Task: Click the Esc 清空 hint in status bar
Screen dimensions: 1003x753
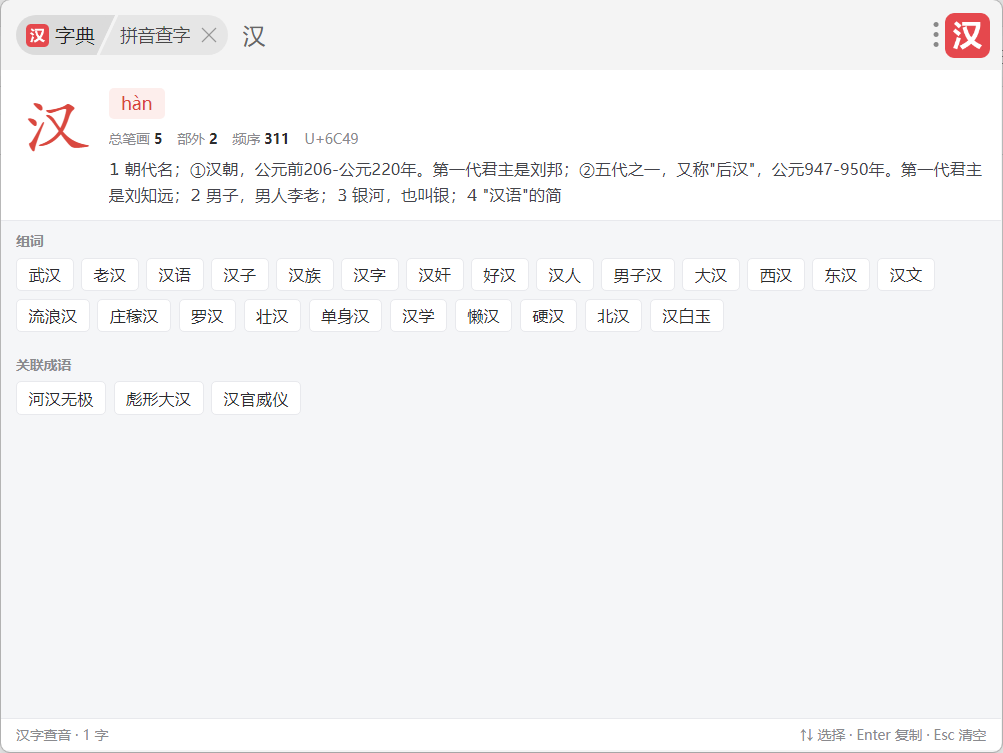Action: (x=960, y=735)
